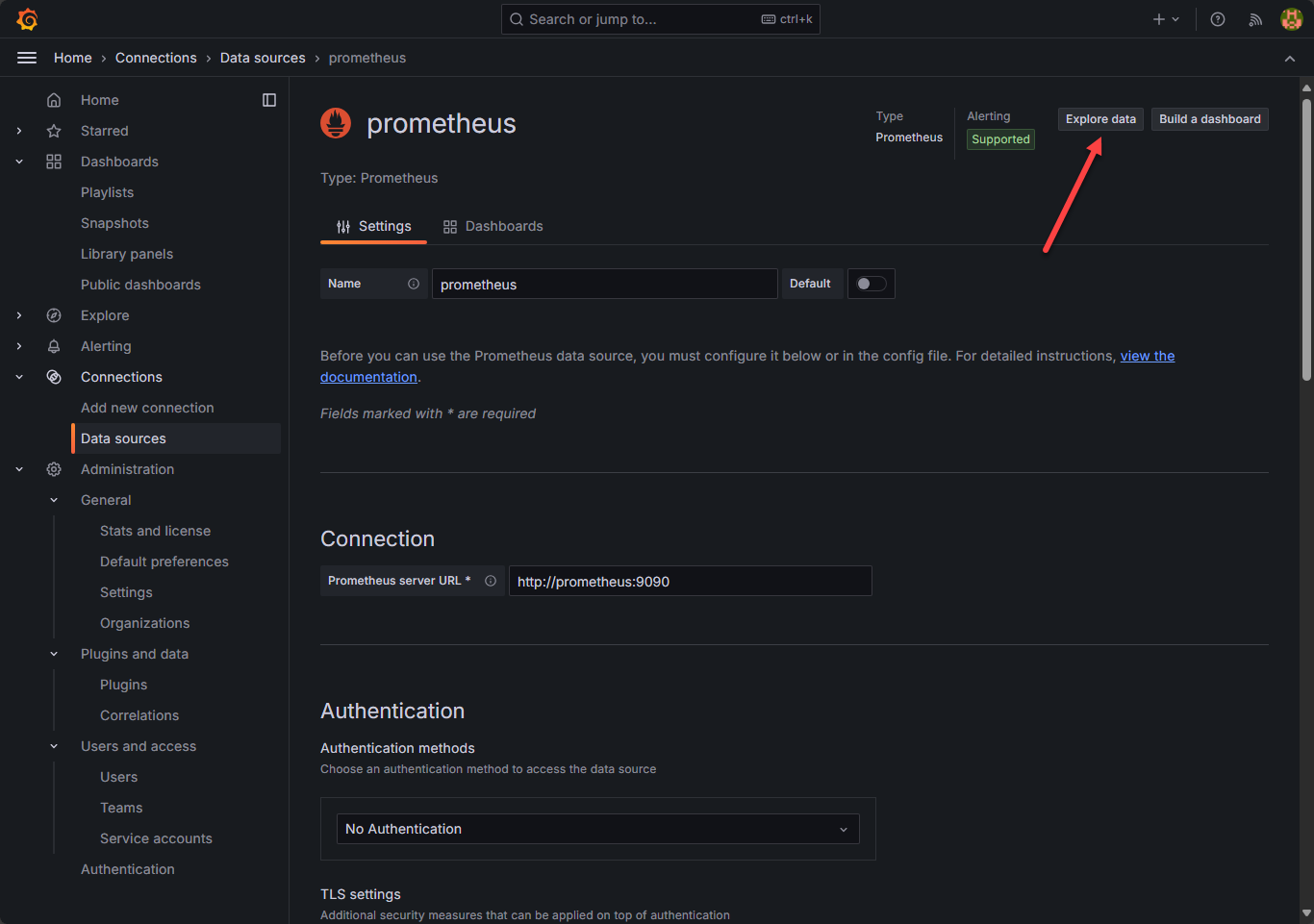Expand the Alerting section in the sidebar
1314x924 pixels.
pos(19,346)
